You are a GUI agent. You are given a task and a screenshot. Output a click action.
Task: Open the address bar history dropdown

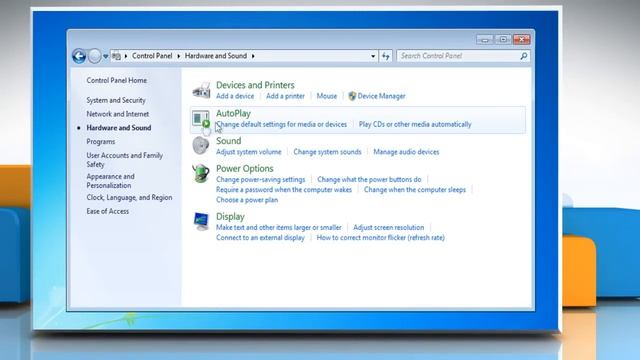373,56
